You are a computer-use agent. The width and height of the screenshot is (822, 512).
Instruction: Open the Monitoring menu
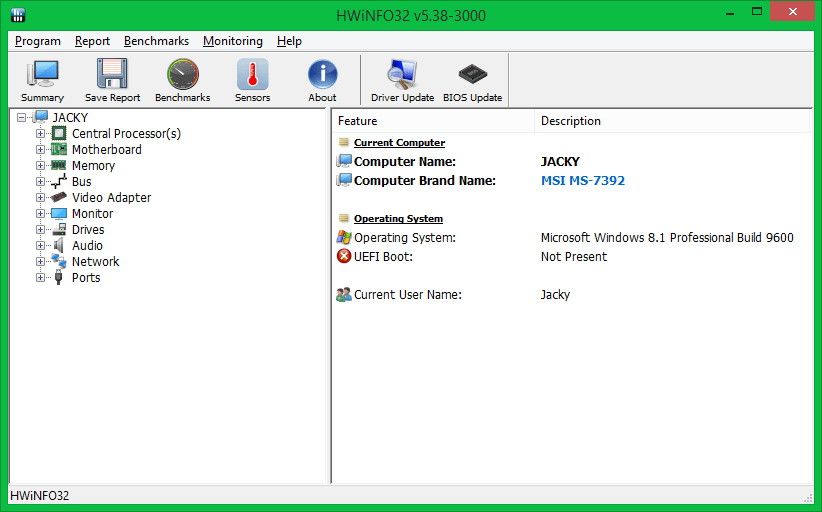(232, 41)
